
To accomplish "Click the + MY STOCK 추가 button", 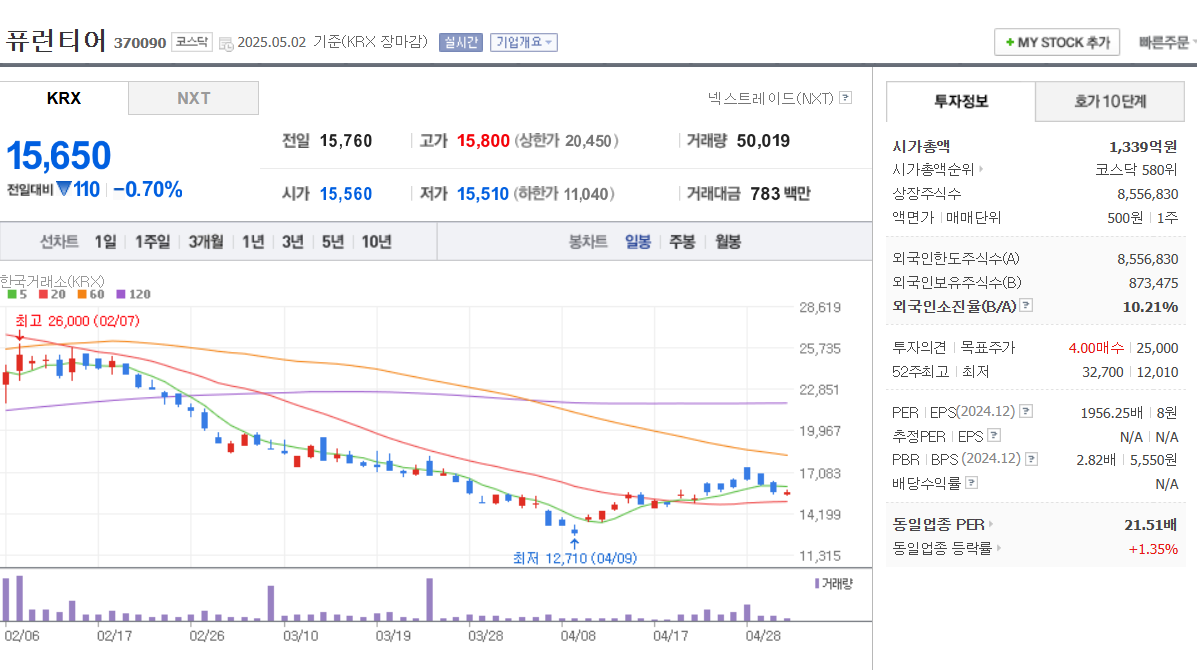I will pyautogui.click(x=1056, y=42).
